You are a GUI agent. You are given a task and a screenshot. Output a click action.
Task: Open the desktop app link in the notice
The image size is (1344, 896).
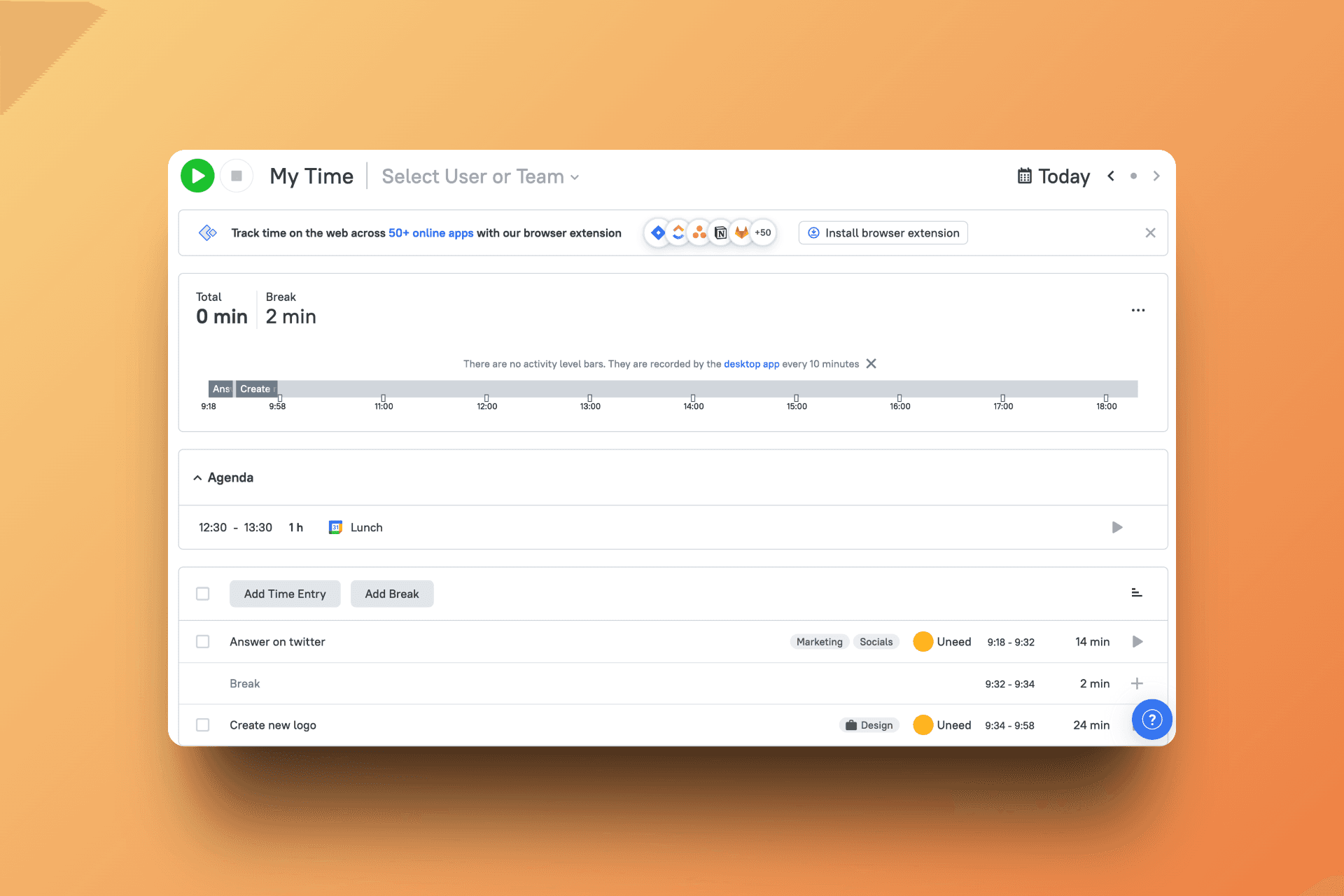(x=751, y=363)
